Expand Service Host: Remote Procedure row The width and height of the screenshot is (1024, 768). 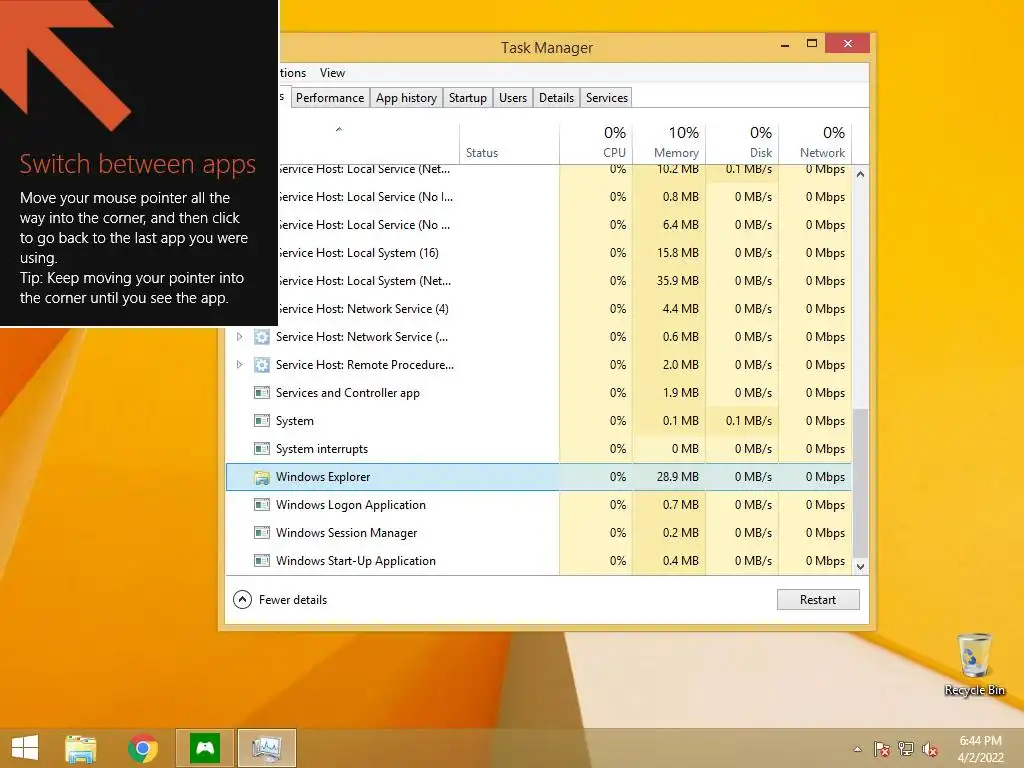coord(239,365)
